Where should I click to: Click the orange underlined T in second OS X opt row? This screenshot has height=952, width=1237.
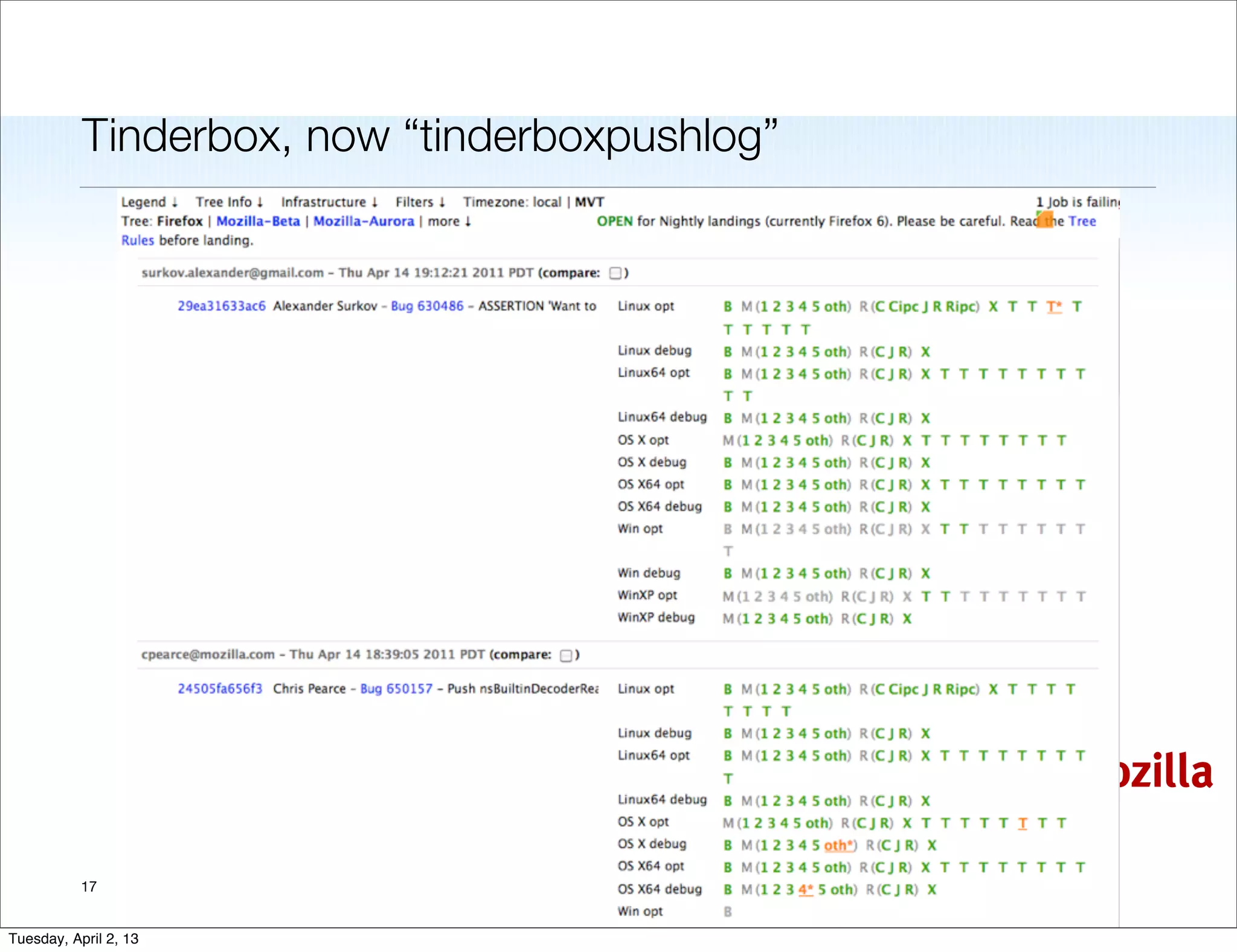(x=1022, y=823)
